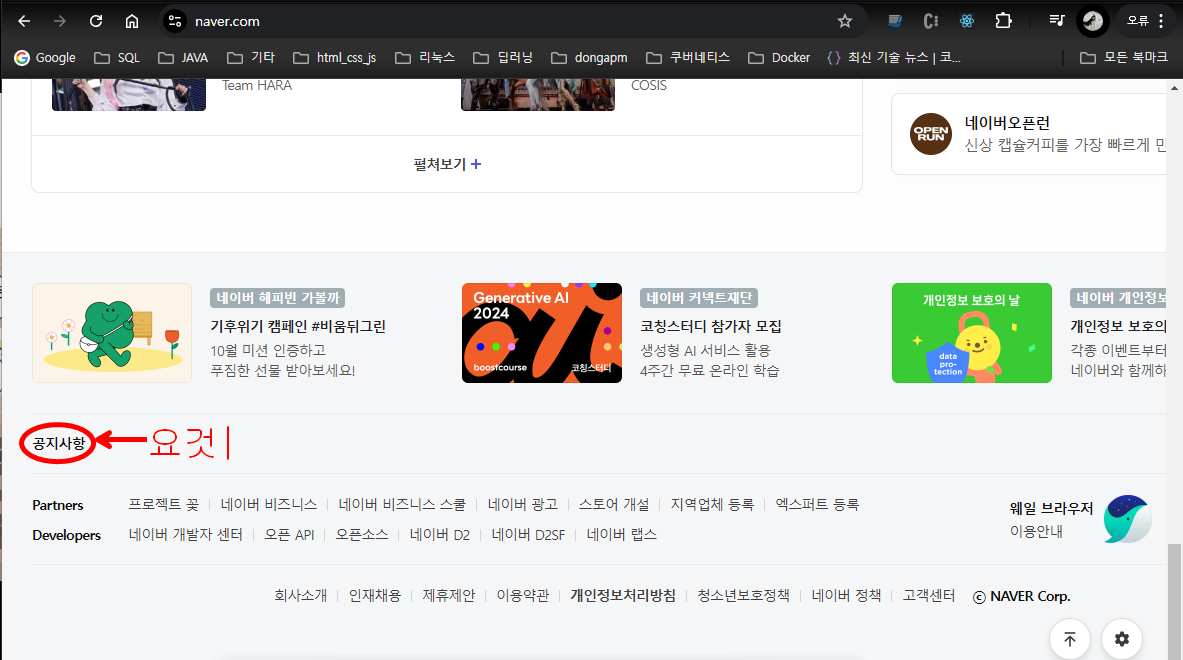Viewport: 1183px width, 660px height.
Task: Open the browser home page icon
Action: [132, 21]
